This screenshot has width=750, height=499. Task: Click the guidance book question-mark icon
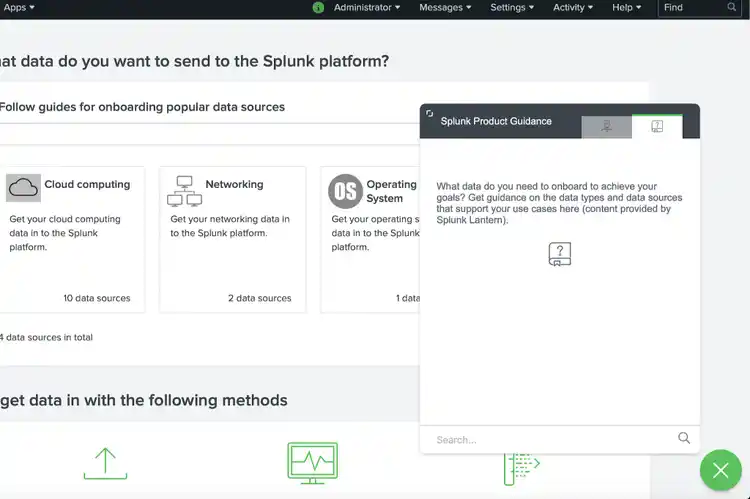click(x=560, y=254)
